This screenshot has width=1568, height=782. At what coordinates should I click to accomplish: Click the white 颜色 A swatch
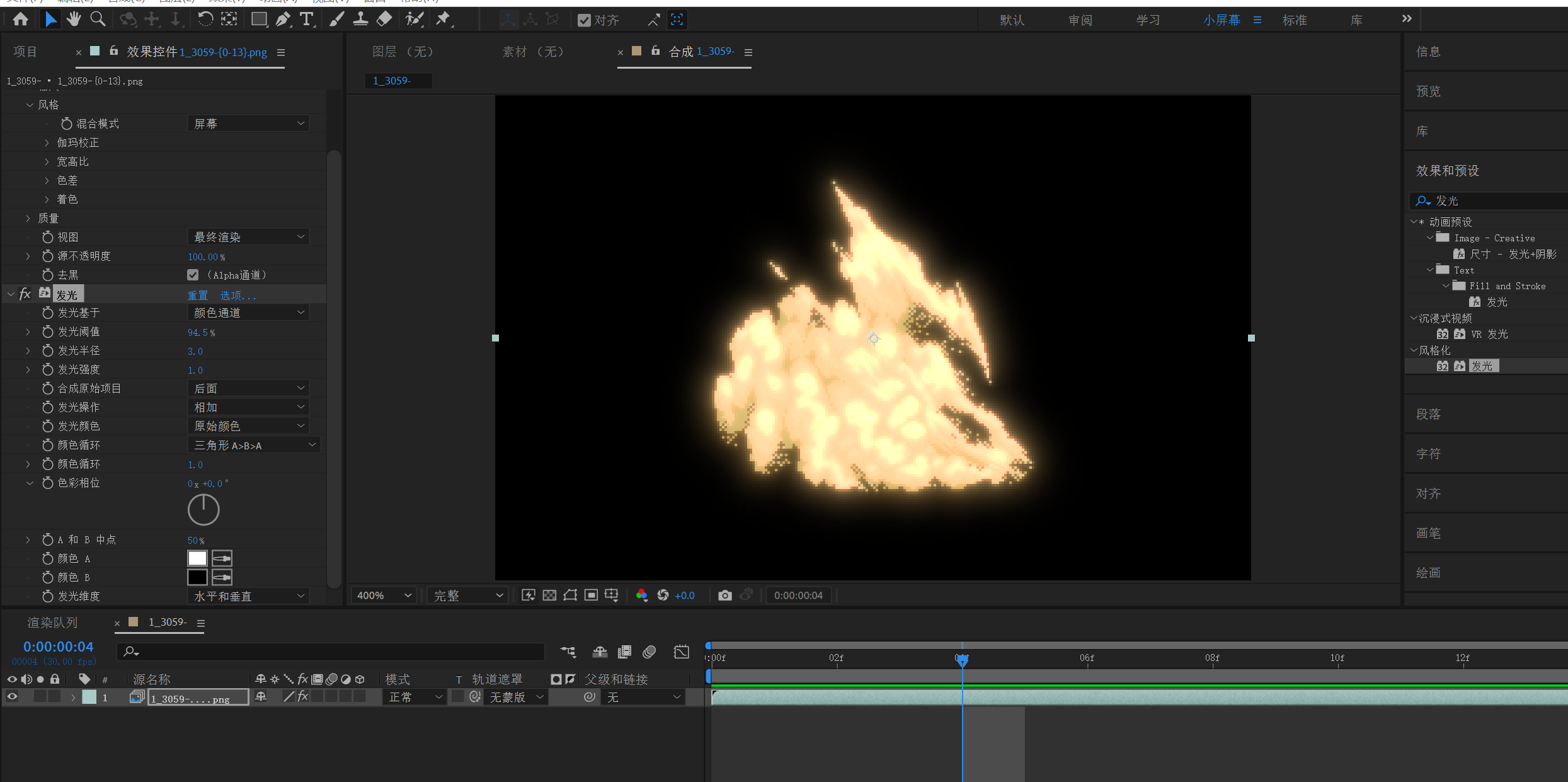(x=197, y=558)
